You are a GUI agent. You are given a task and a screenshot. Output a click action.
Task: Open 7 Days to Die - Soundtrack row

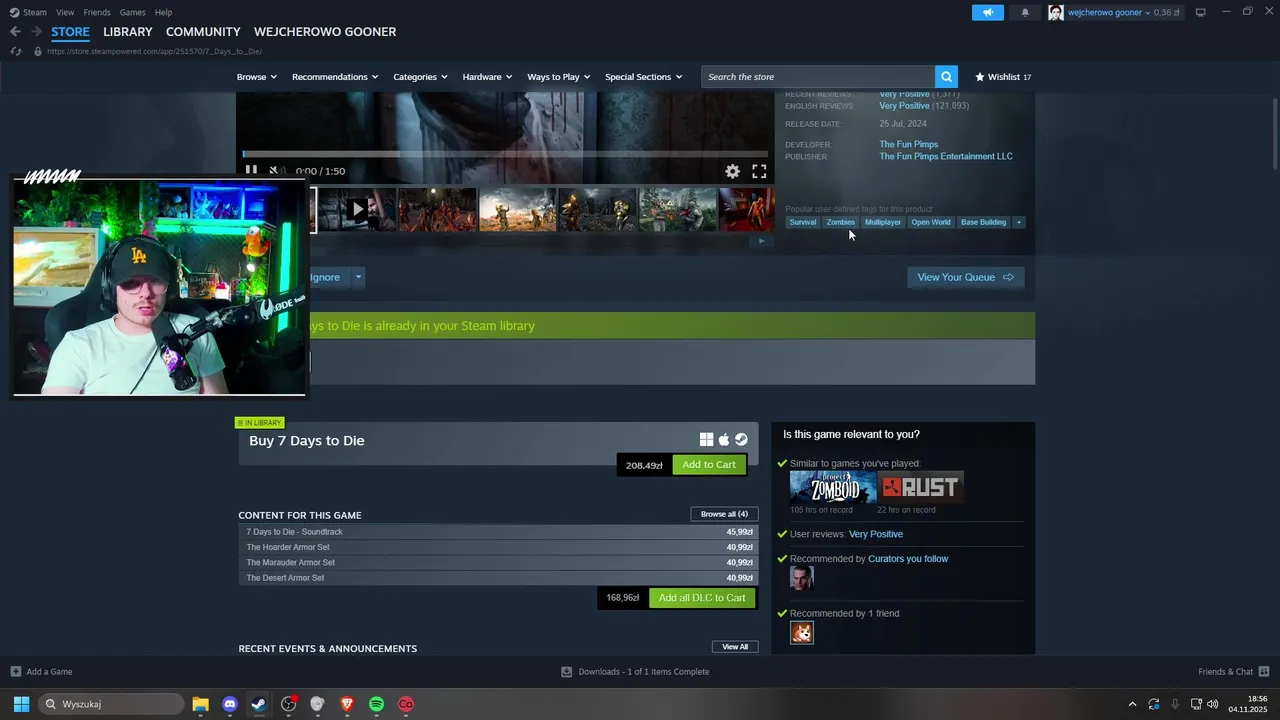coord(498,532)
